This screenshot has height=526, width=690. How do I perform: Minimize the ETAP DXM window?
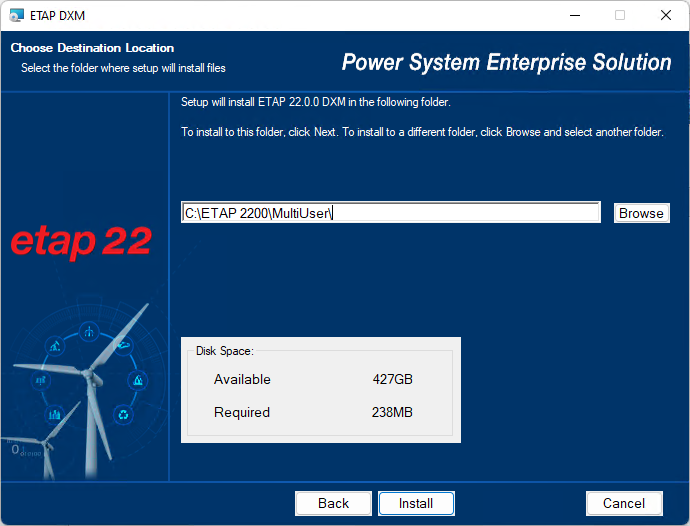[x=575, y=15]
